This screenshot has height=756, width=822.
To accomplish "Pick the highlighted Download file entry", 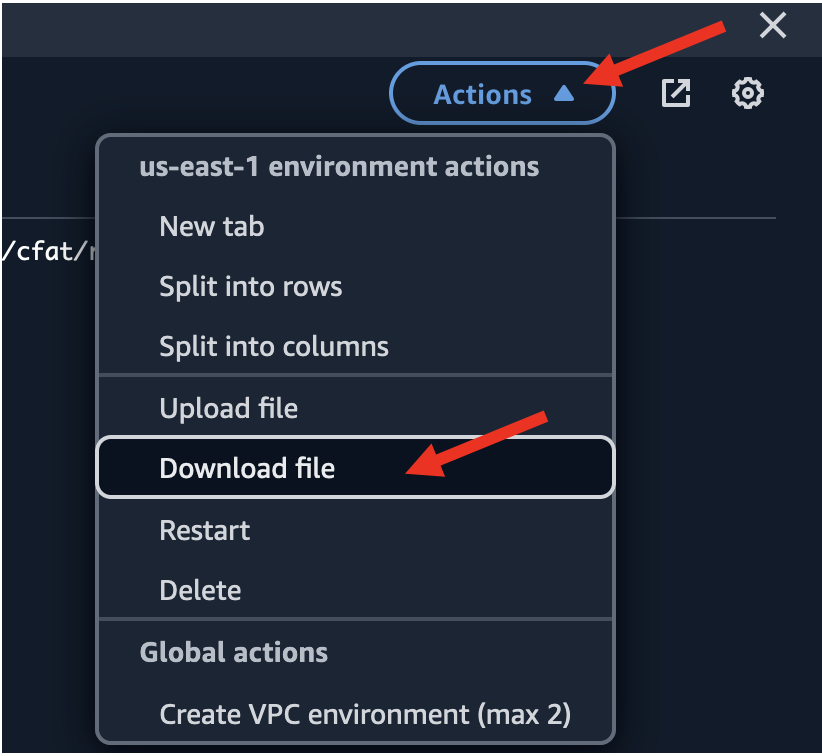I will point(247,468).
